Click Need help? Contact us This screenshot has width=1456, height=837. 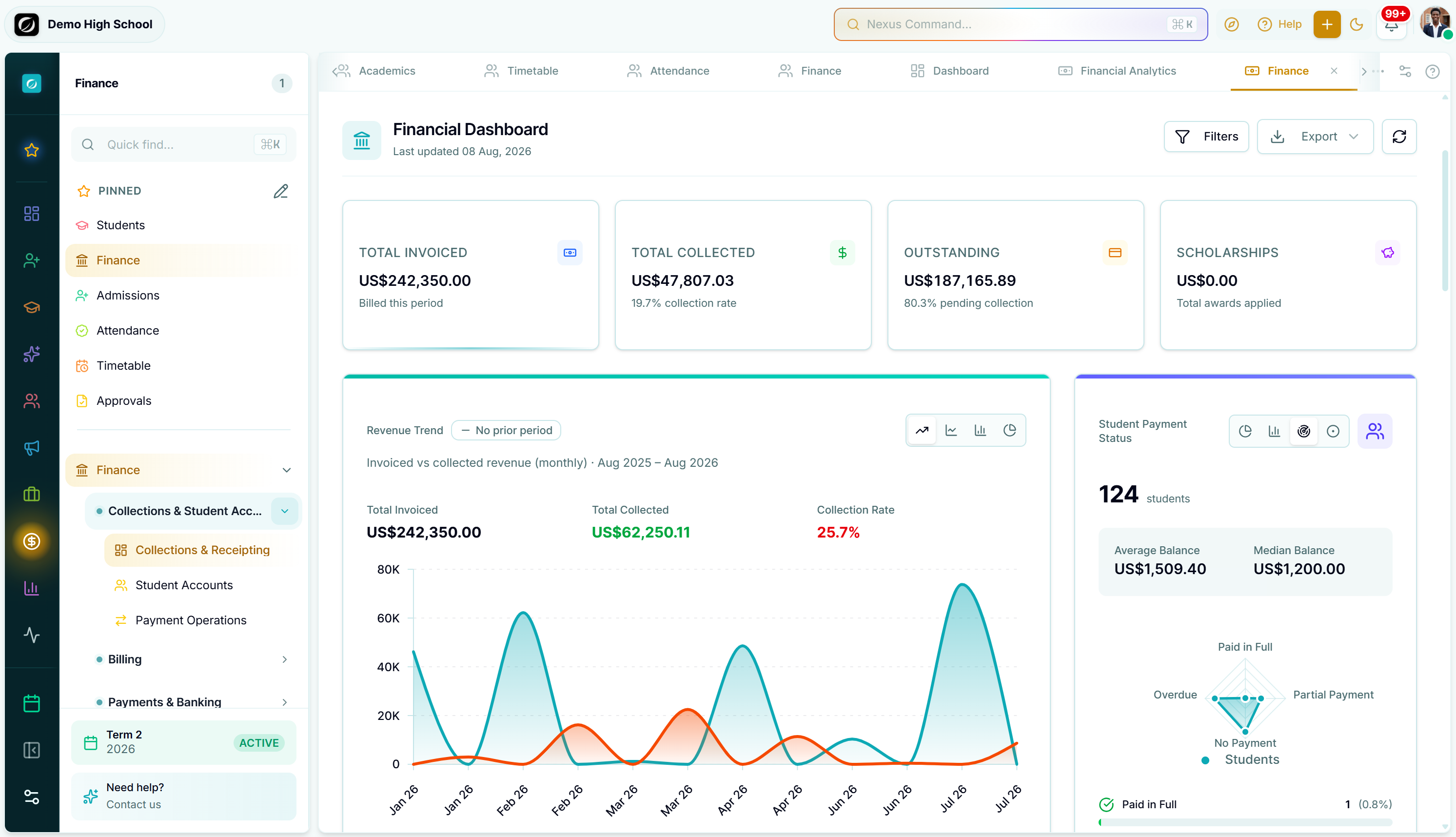tap(184, 796)
